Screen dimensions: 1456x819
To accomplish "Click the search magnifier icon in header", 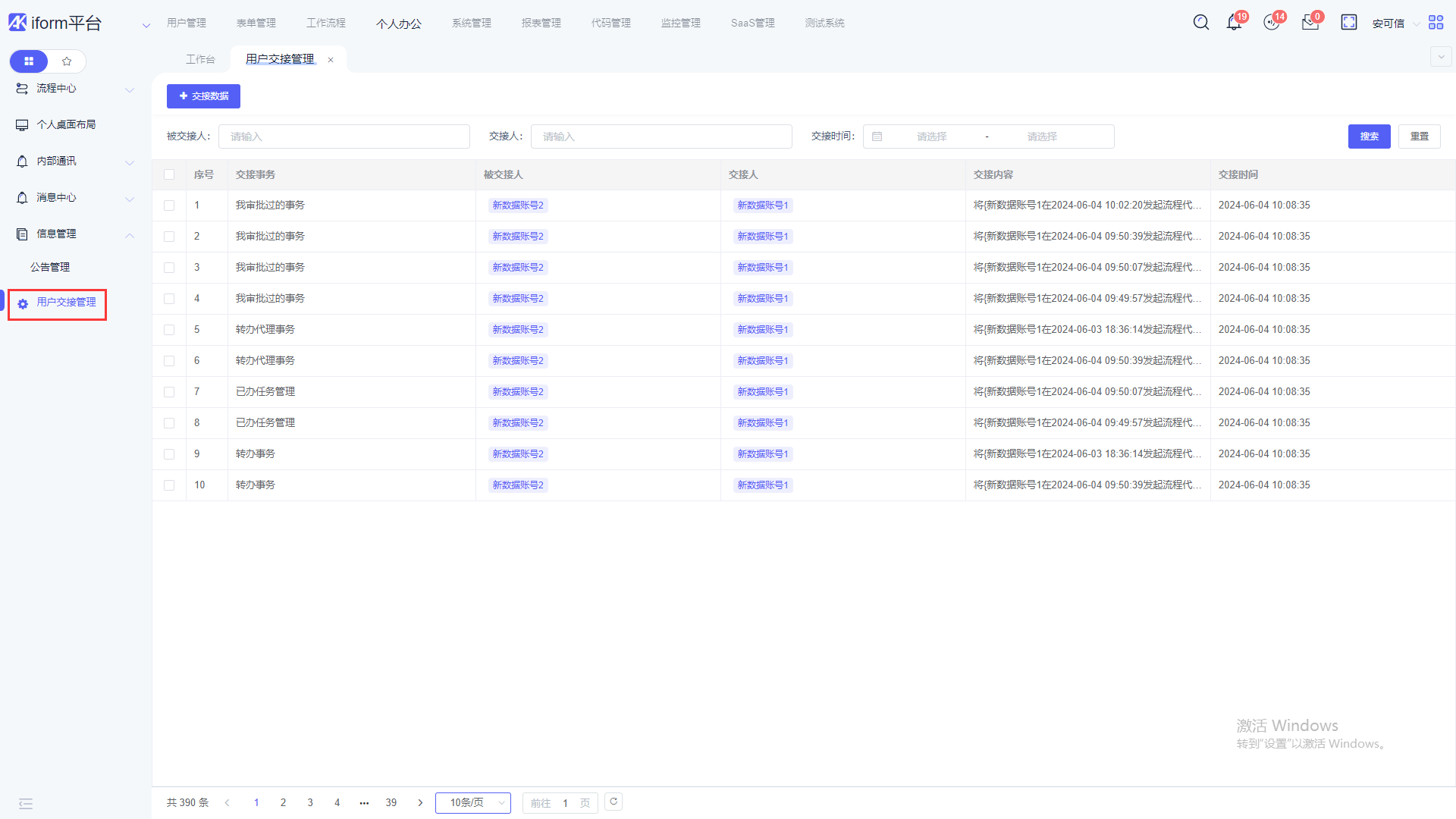I will pos(1201,22).
